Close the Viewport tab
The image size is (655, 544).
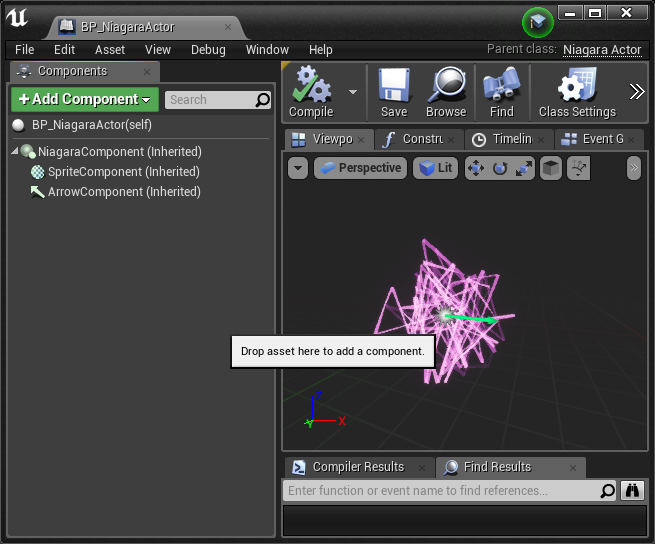tap(361, 140)
